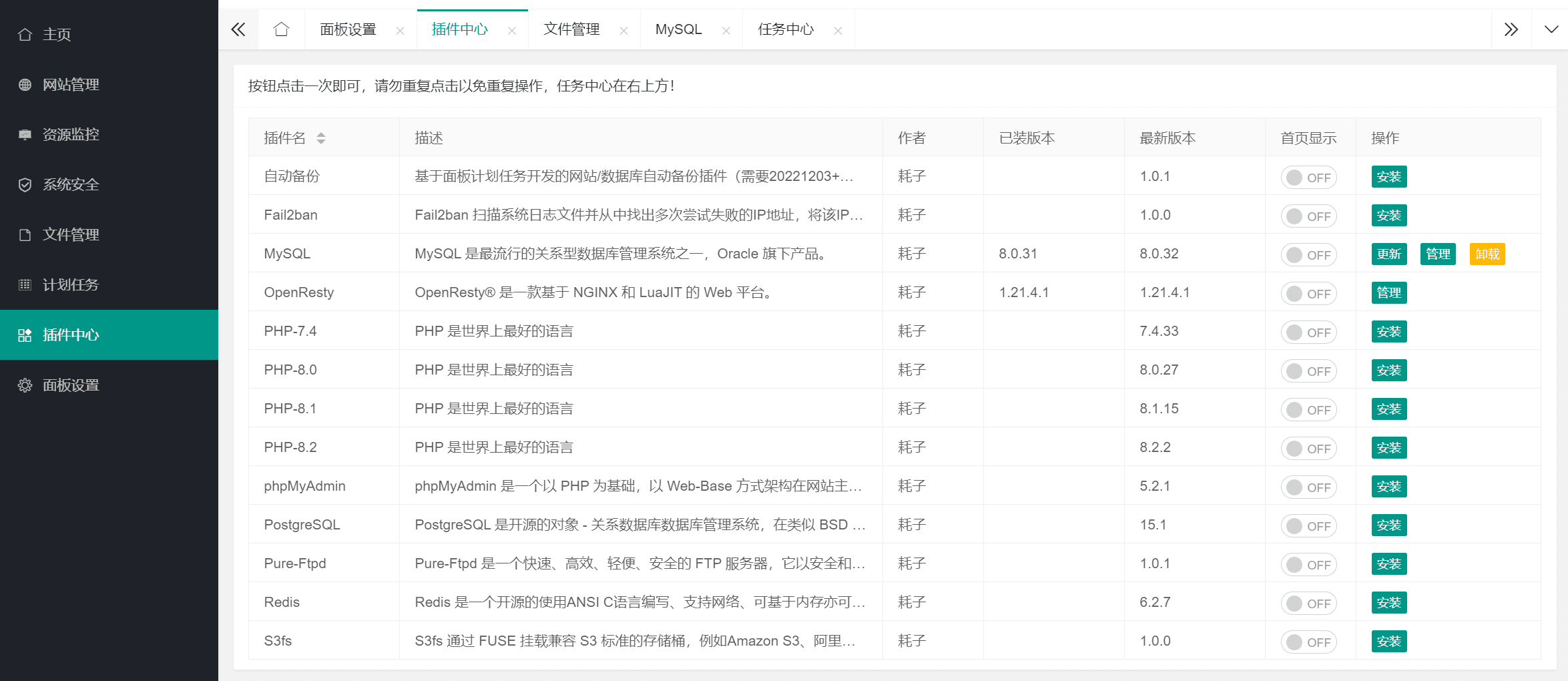Select 网站管理 in the sidebar
Image resolution: width=1568 pixels, height=681 pixels.
[x=71, y=84]
